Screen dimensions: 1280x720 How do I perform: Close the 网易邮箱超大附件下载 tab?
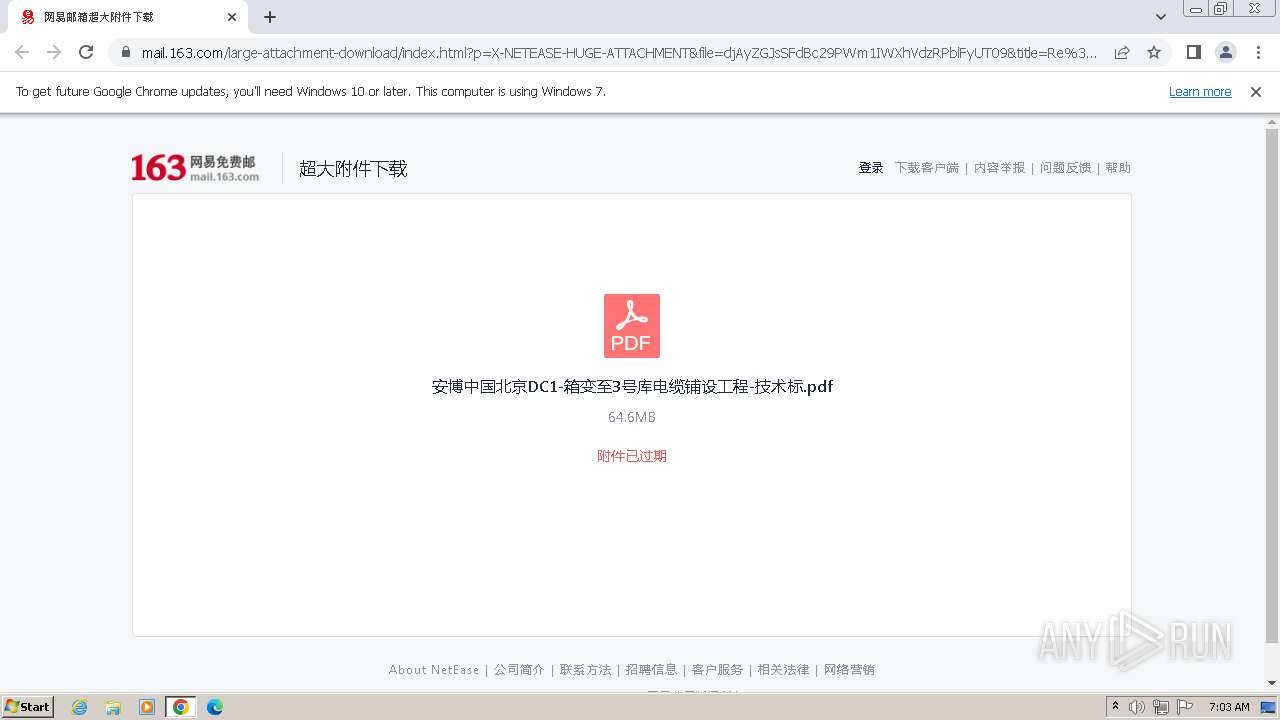[x=232, y=17]
